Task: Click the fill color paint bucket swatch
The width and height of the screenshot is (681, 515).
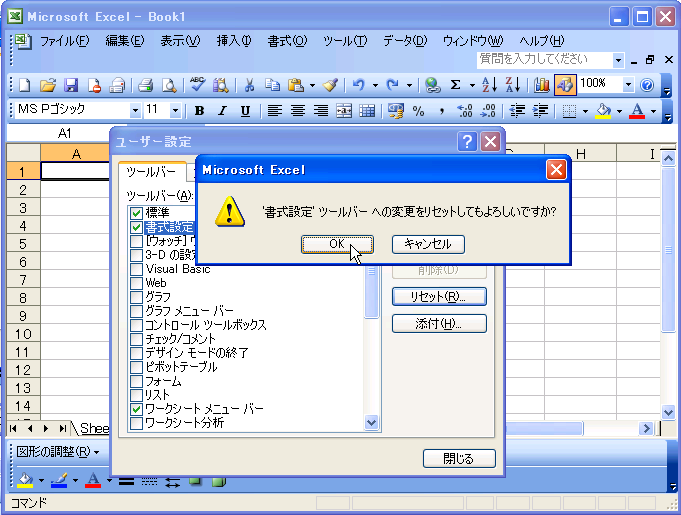Action: click(603, 111)
